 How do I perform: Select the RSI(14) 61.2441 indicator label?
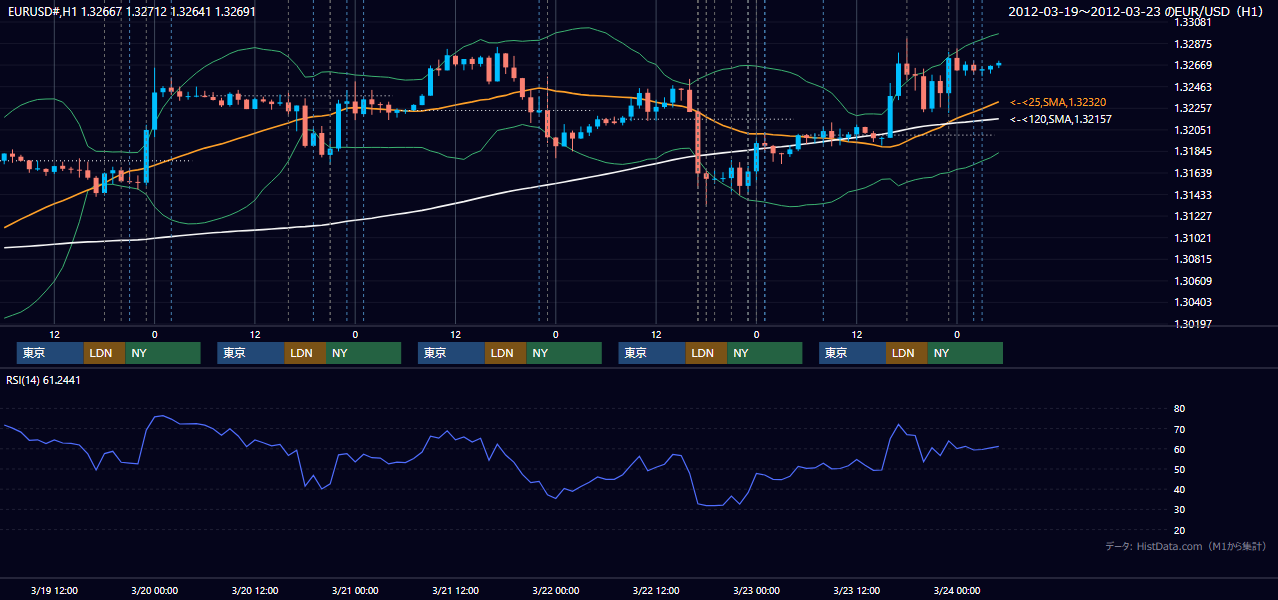pyautogui.click(x=44, y=380)
